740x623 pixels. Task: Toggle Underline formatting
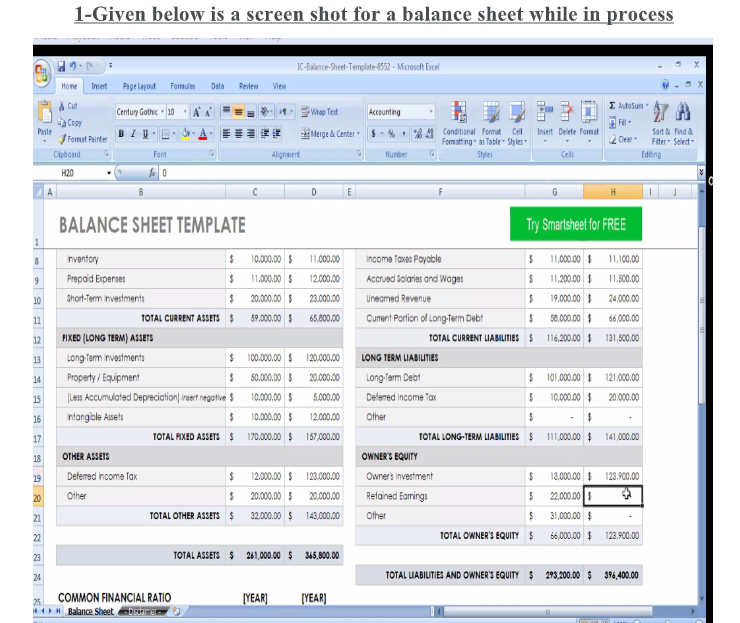pos(145,134)
